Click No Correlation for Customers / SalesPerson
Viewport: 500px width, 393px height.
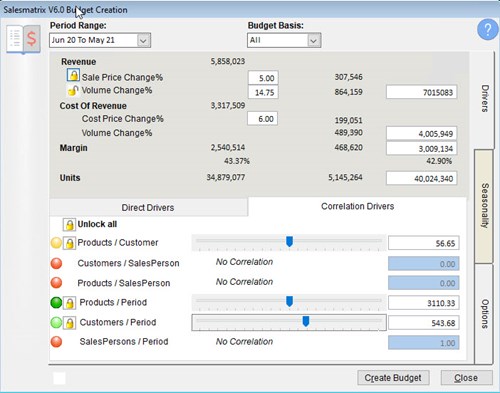244,262
